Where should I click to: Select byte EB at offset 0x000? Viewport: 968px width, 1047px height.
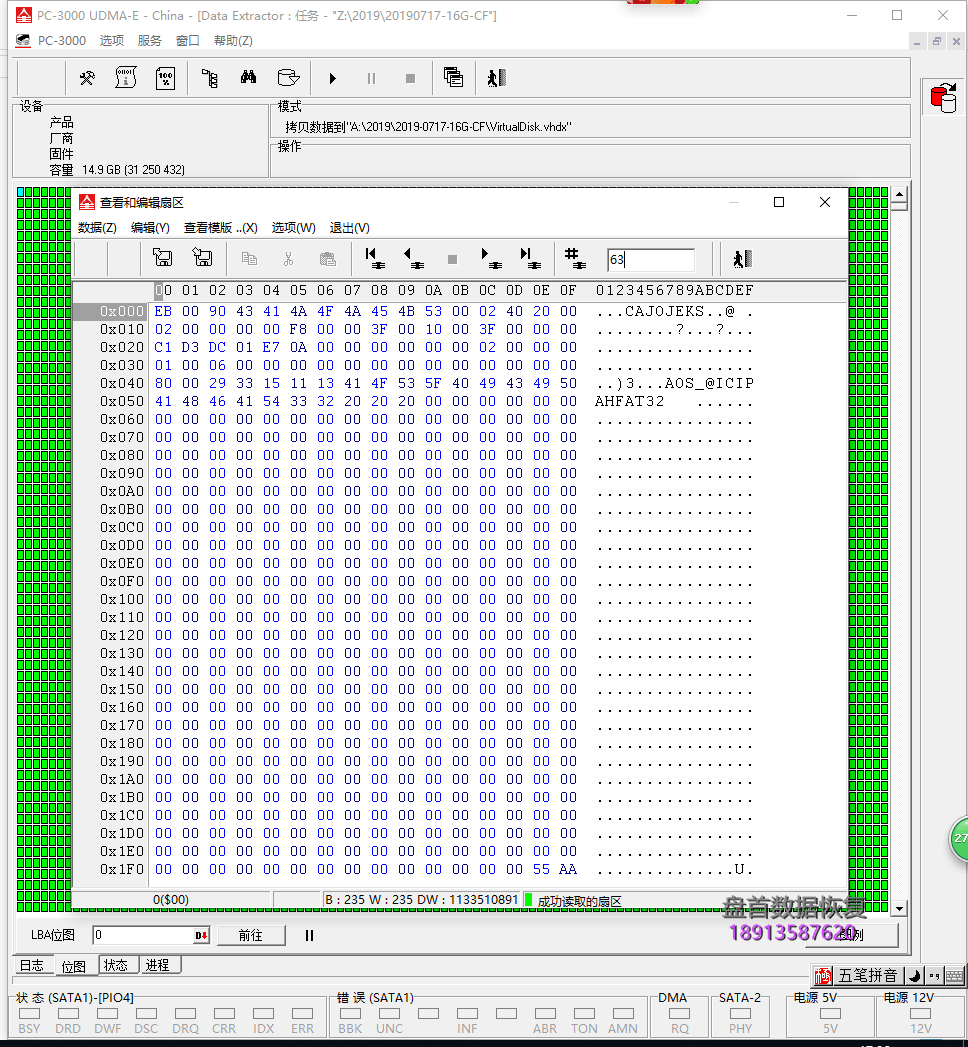click(163, 311)
